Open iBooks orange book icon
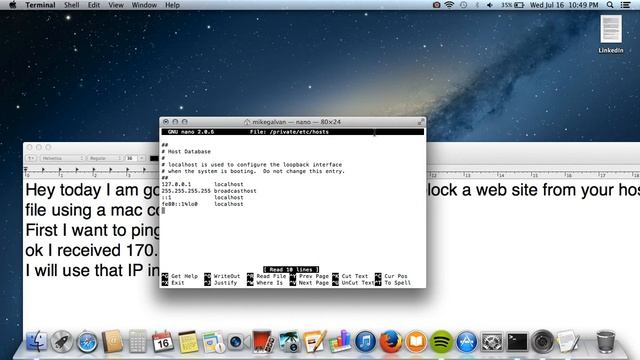This screenshot has width=640, height=360. 416,342
